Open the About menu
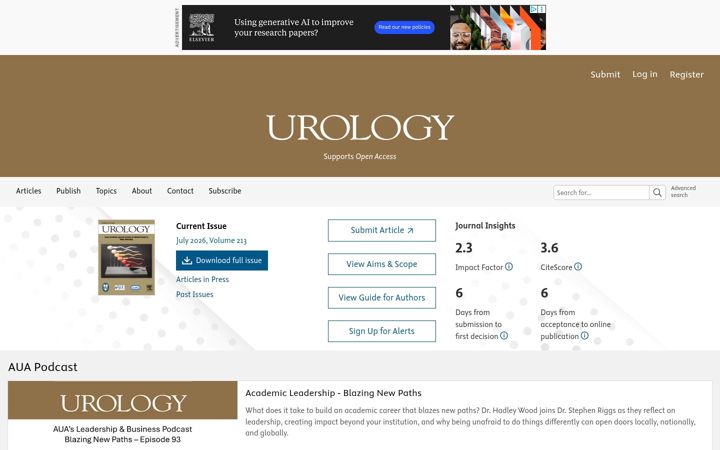Screen dimensions: 720x450 click(142, 191)
